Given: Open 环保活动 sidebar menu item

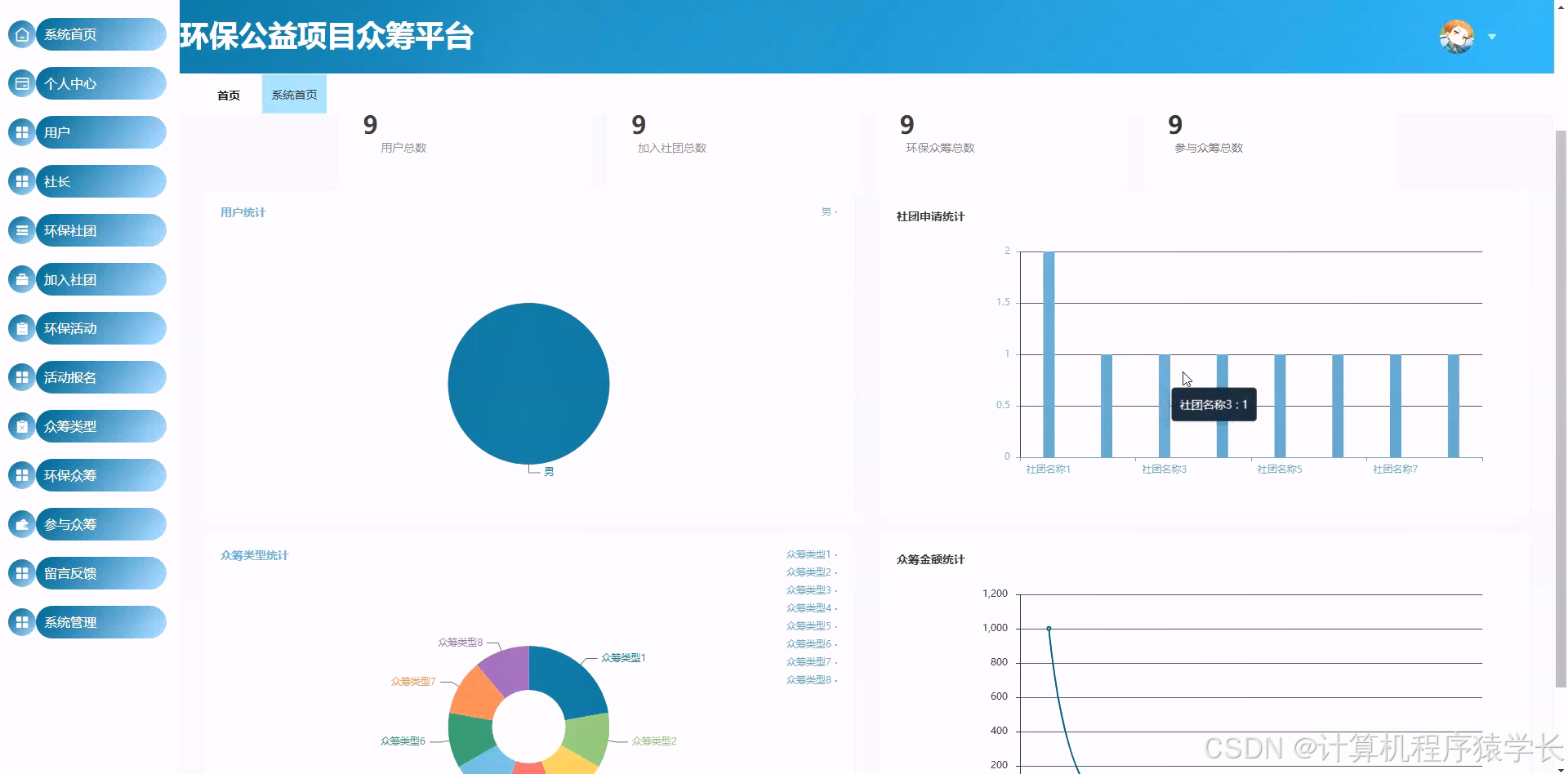Looking at the screenshot, I should click(x=101, y=328).
